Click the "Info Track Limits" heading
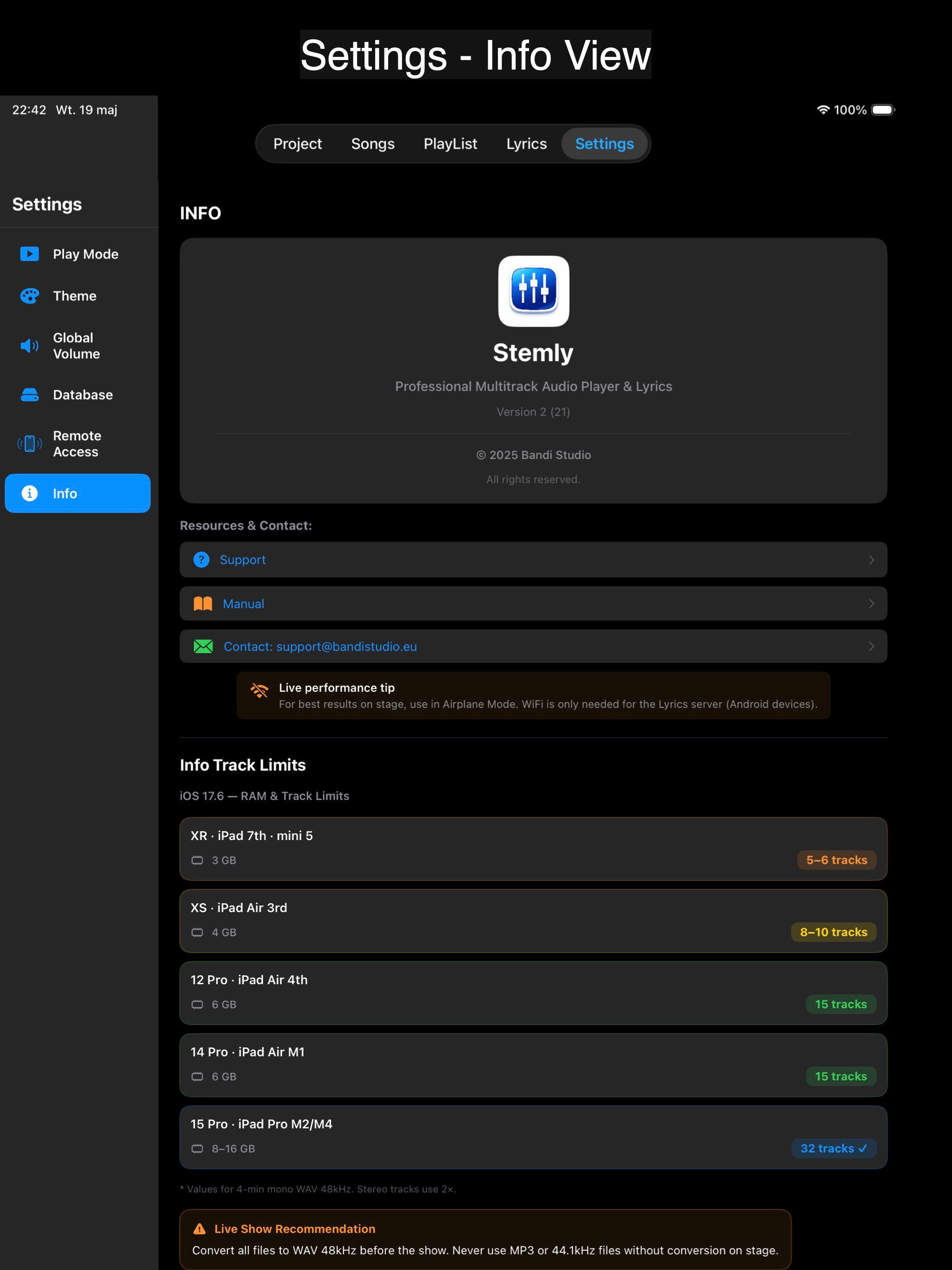The image size is (952, 1270). coord(243,765)
